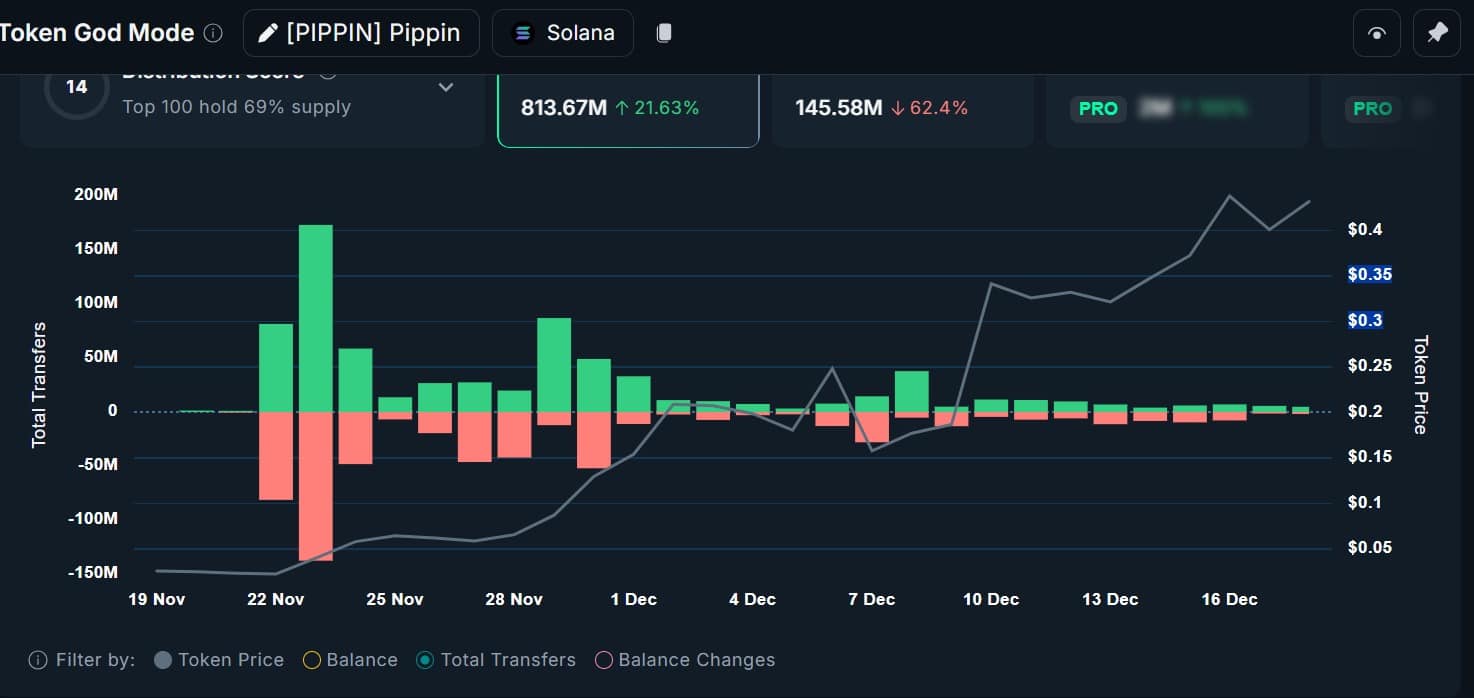Click info icon next to Token God Mode
Image resolution: width=1474 pixels, height=698 pixels.
click(213, 33)
